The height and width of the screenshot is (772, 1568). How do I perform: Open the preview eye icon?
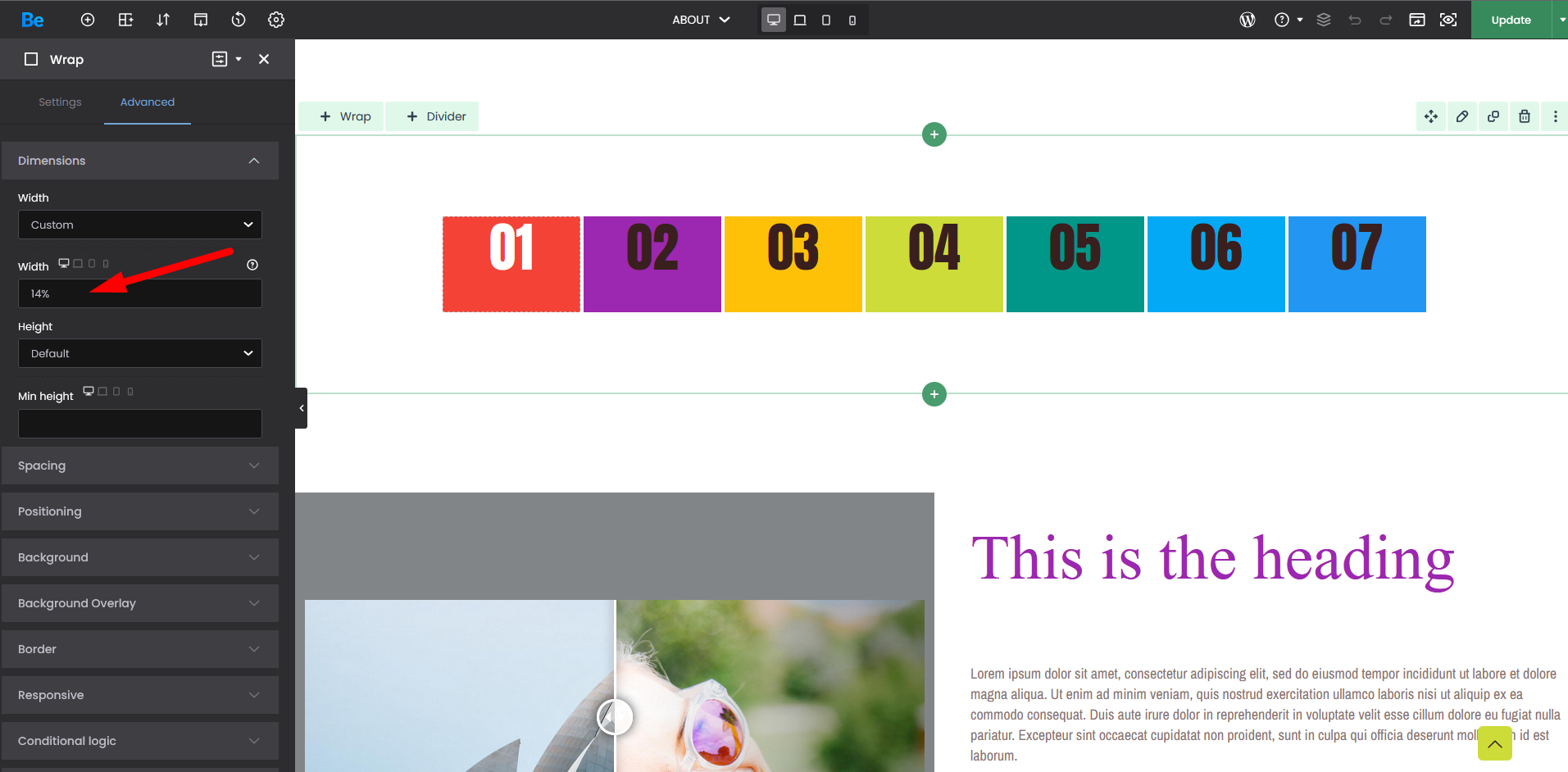pyautogui.click(x=1448, y=20)
